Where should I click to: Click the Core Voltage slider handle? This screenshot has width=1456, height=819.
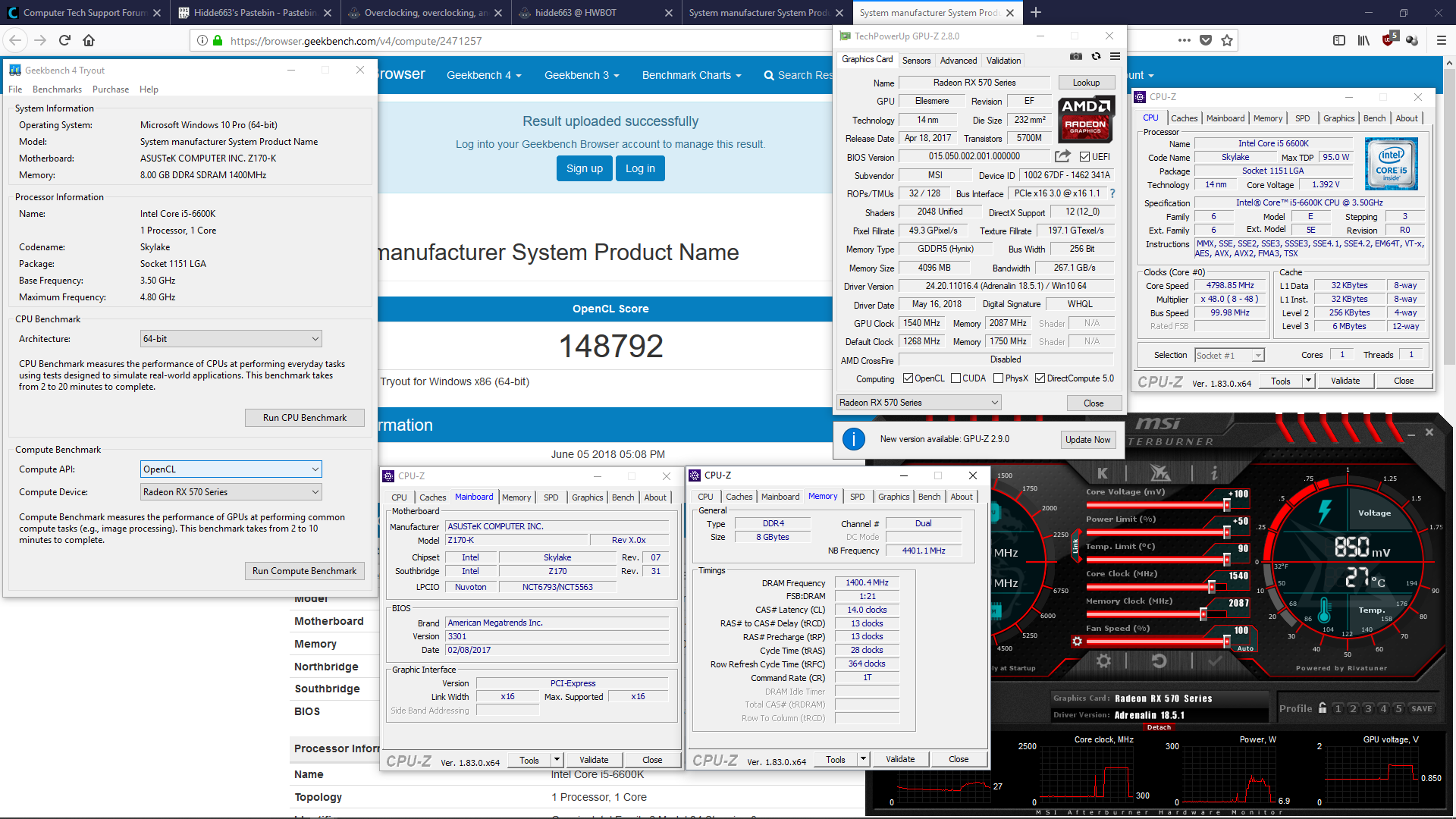[1227, 504]
